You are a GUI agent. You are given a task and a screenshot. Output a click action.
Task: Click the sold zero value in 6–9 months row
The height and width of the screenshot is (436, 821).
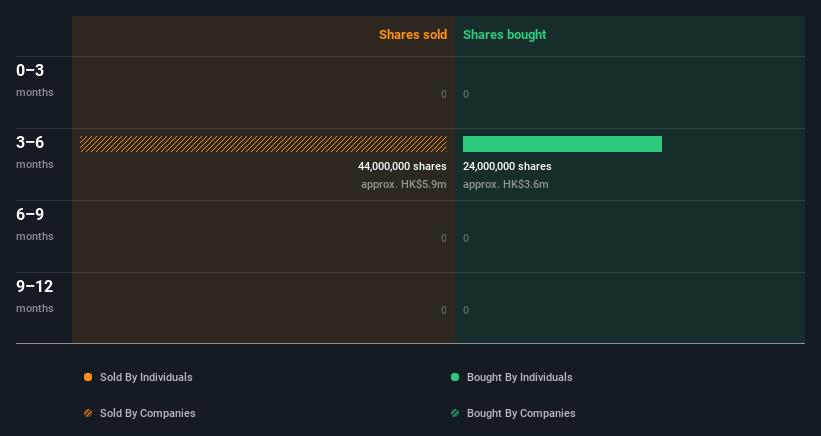pyautogui.click(x=444, y=238)
